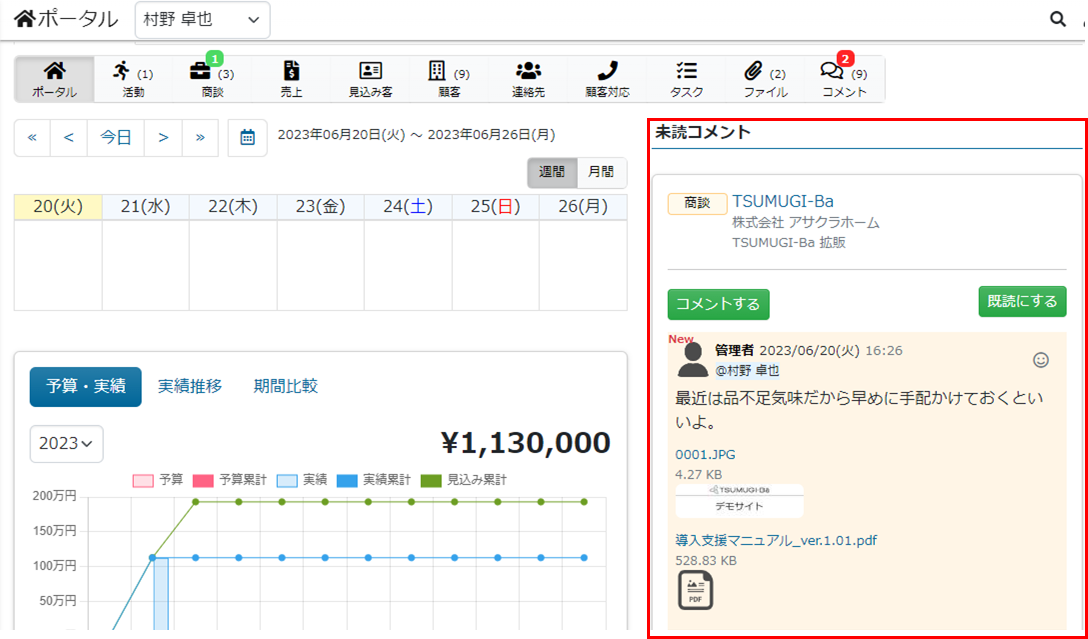Select the 22(木) day column header
Image resolution: width=1088 pixels, height=639 pixels.
point(233,207)
